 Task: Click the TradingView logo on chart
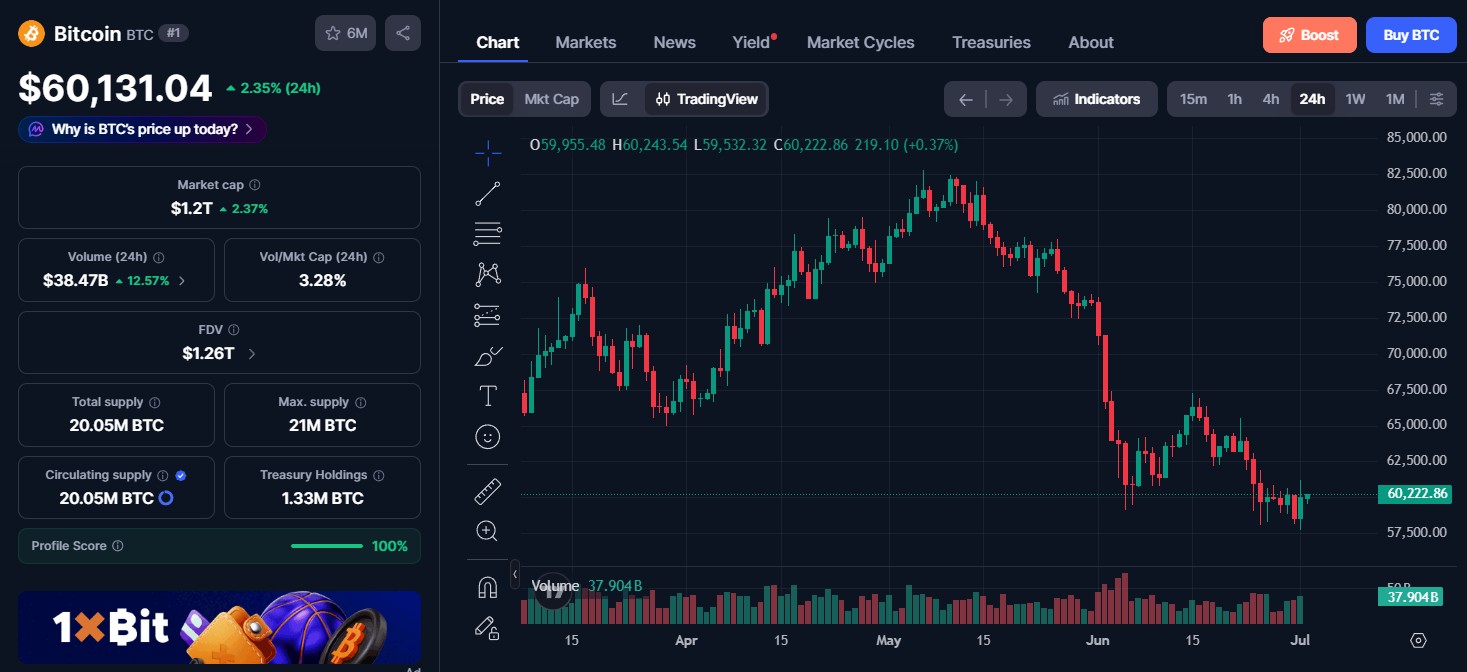552,590
